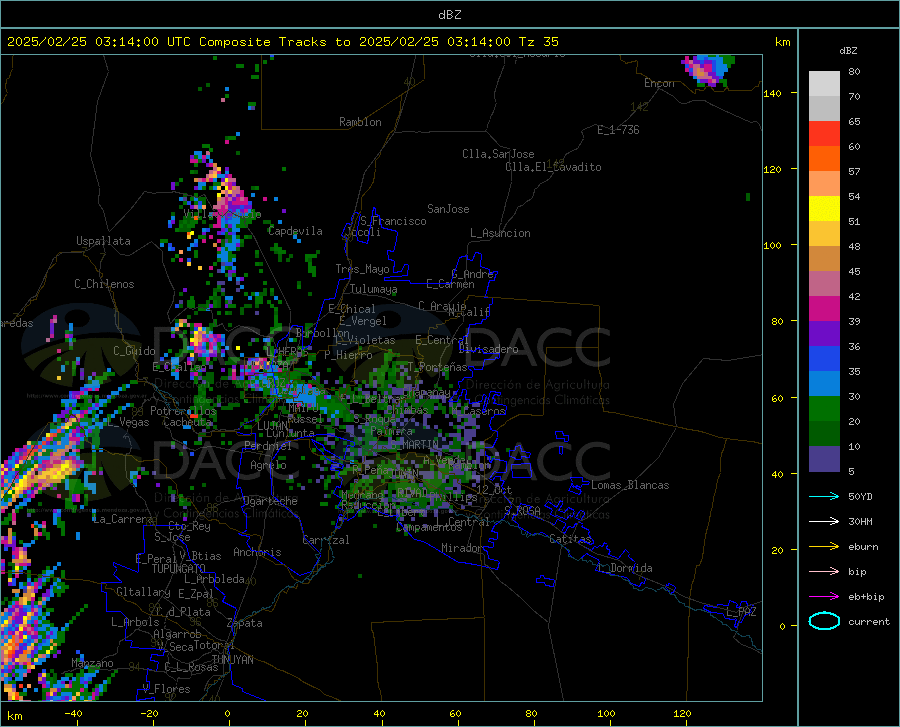This screenshot has height=727, width=900.
Task: Pick the dusty pink swatch above 42
Action: tap(824, 284)
